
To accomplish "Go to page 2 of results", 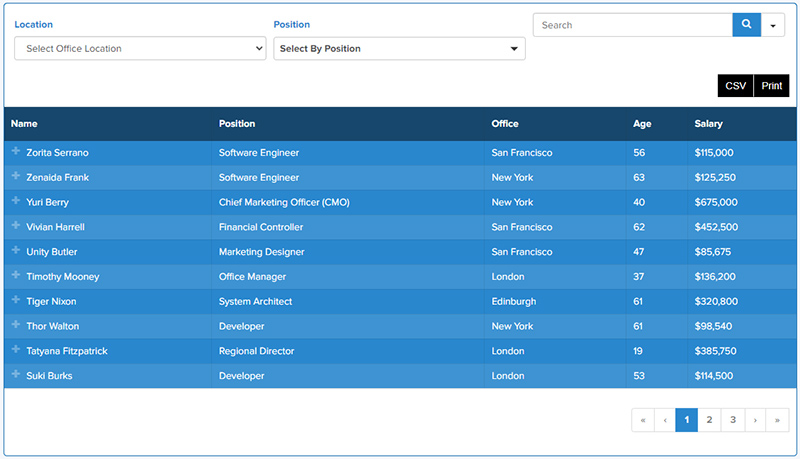I will point(709,420).
